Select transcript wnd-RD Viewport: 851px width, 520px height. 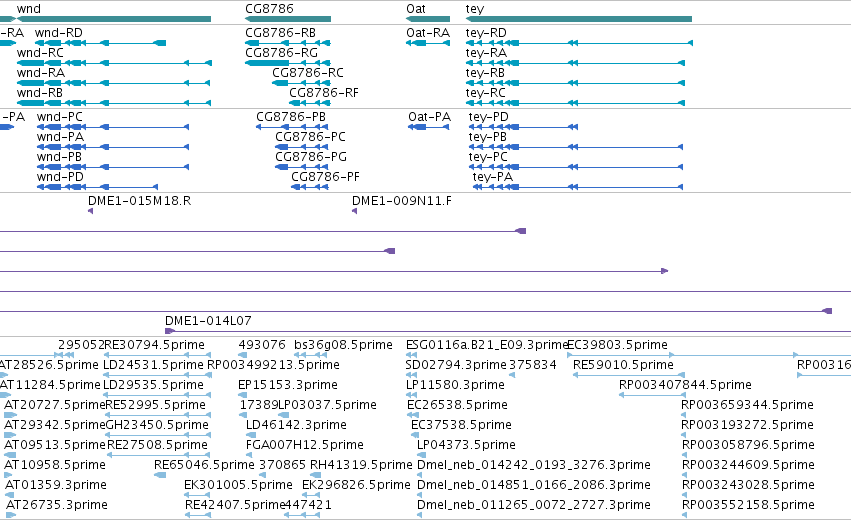pyautogui.click(x=59, y=33)
